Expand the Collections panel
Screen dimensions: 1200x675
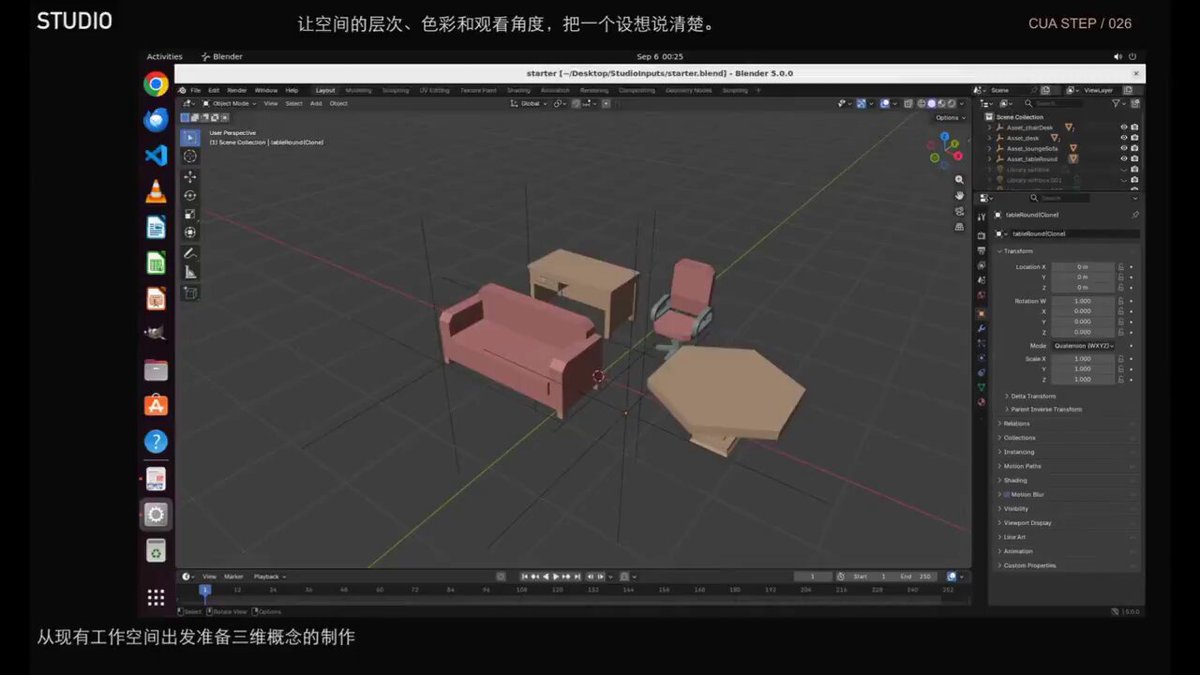[x=1016, y=438]
